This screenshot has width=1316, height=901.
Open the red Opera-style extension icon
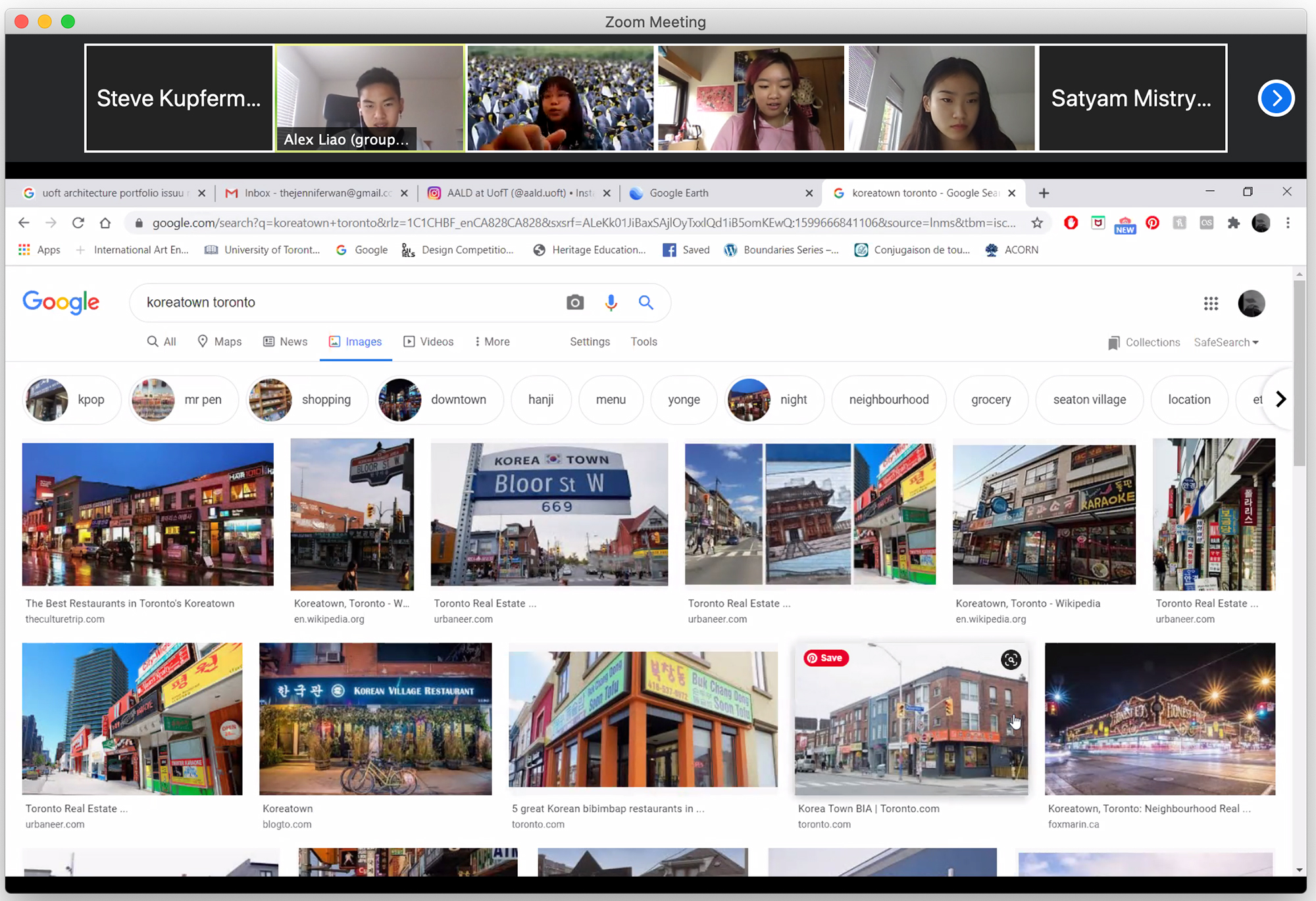click(x=1071, y=223)
